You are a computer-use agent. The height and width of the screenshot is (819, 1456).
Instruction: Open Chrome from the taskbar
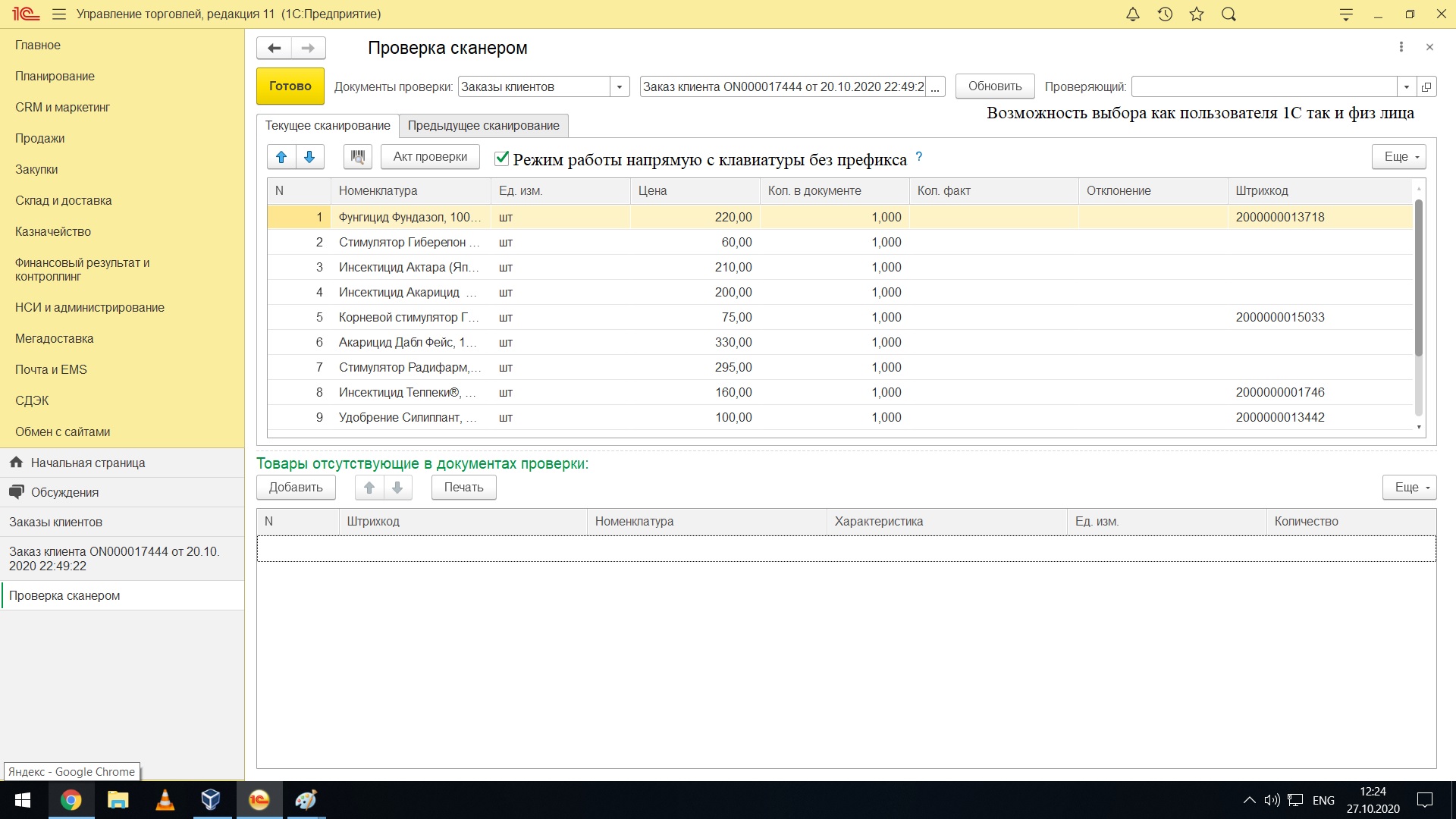71,800
